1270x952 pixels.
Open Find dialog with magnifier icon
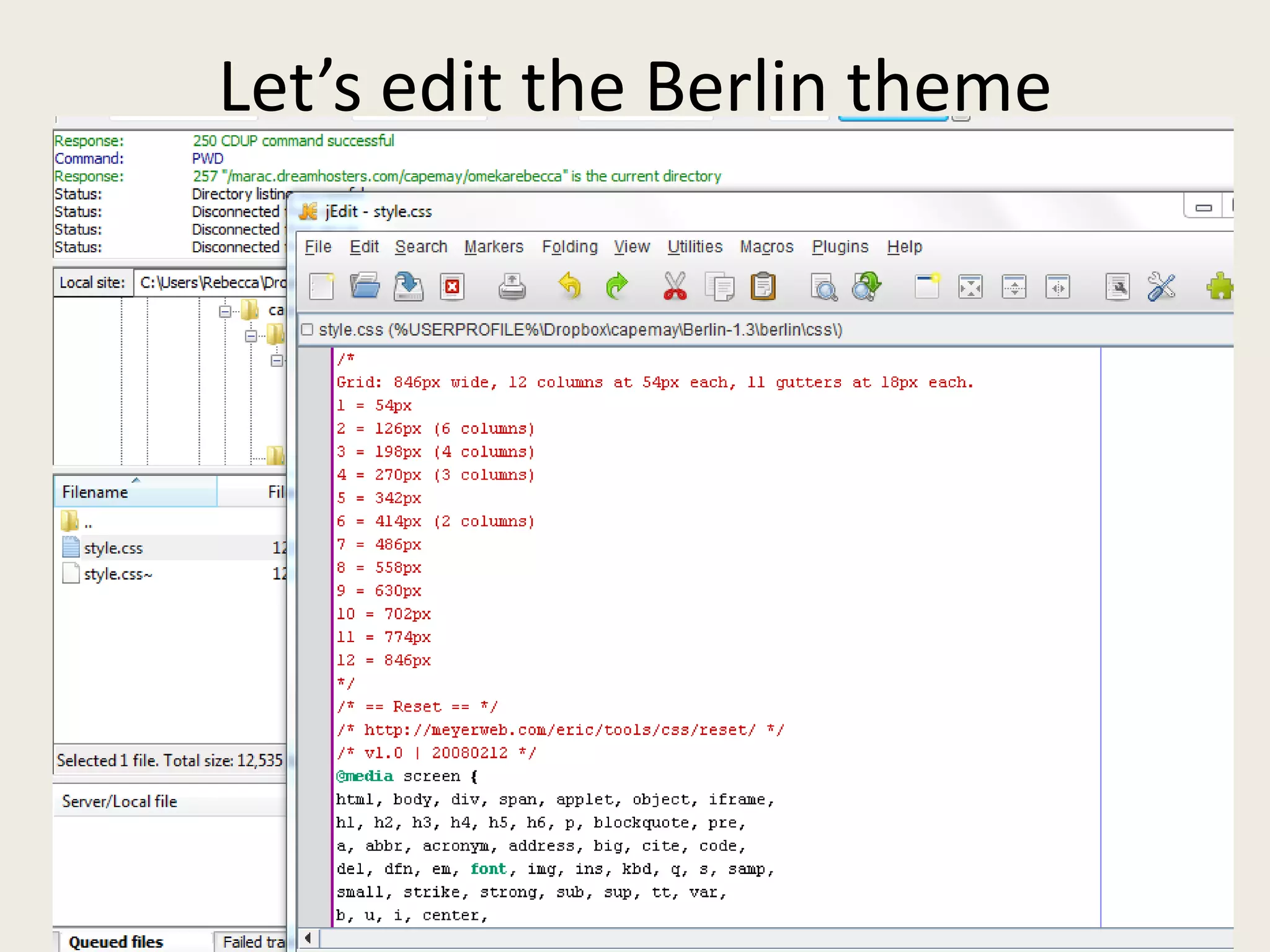click(824, 287)
